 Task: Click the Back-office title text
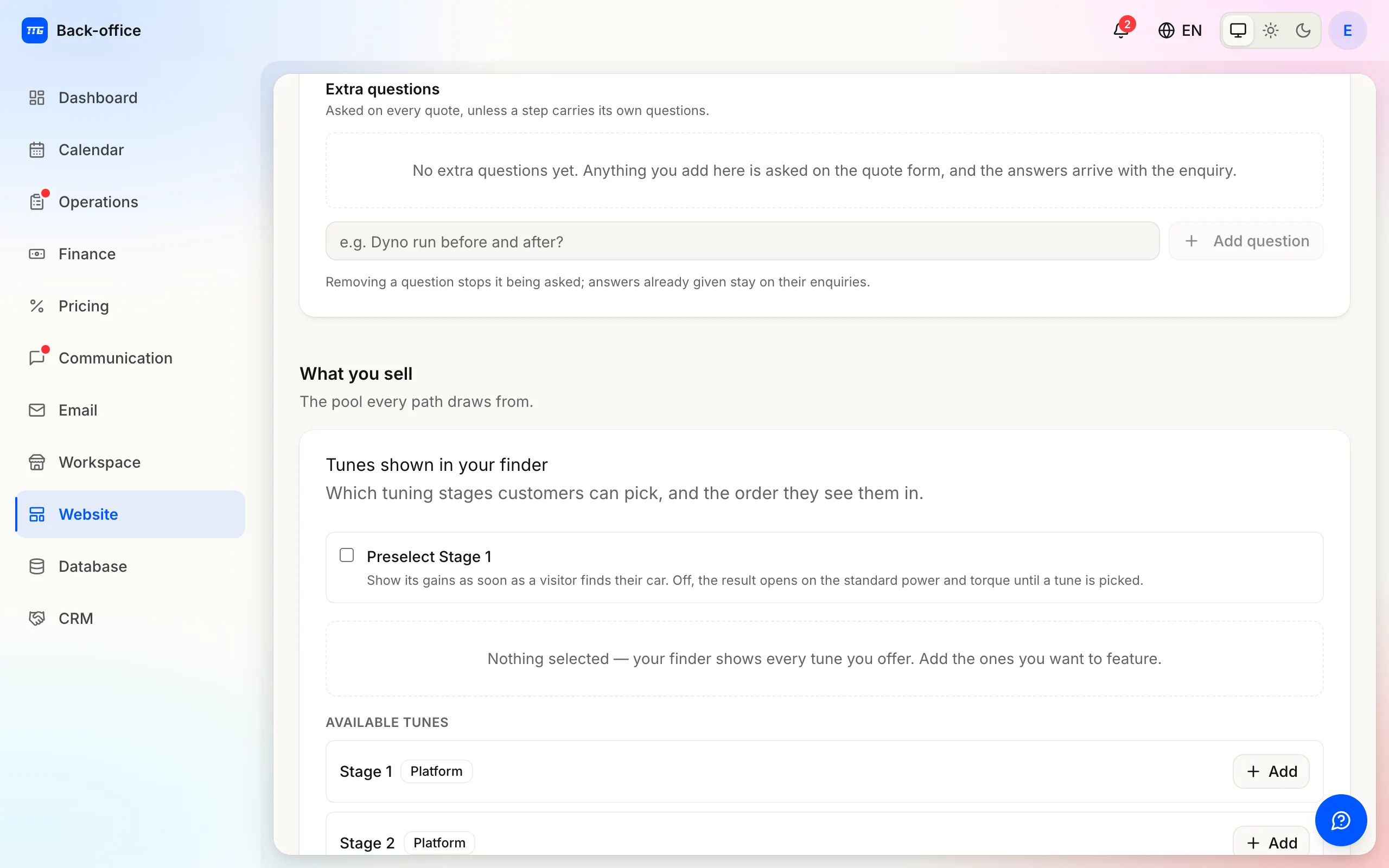99,30
